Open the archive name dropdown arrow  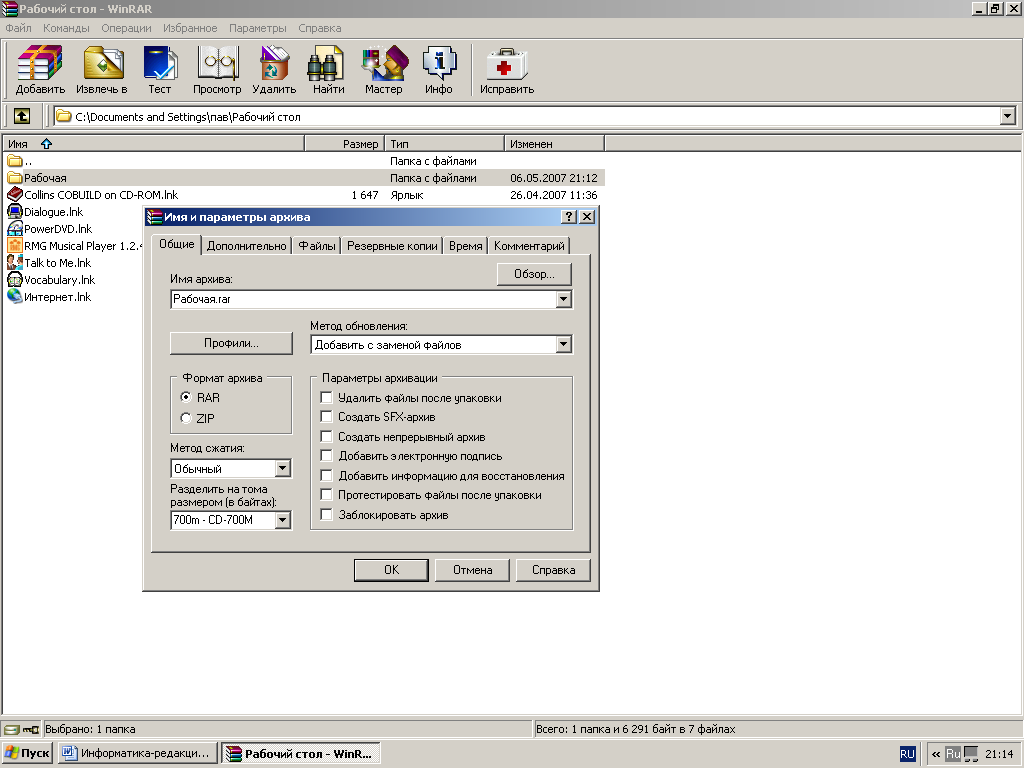(x=564, y=299)
